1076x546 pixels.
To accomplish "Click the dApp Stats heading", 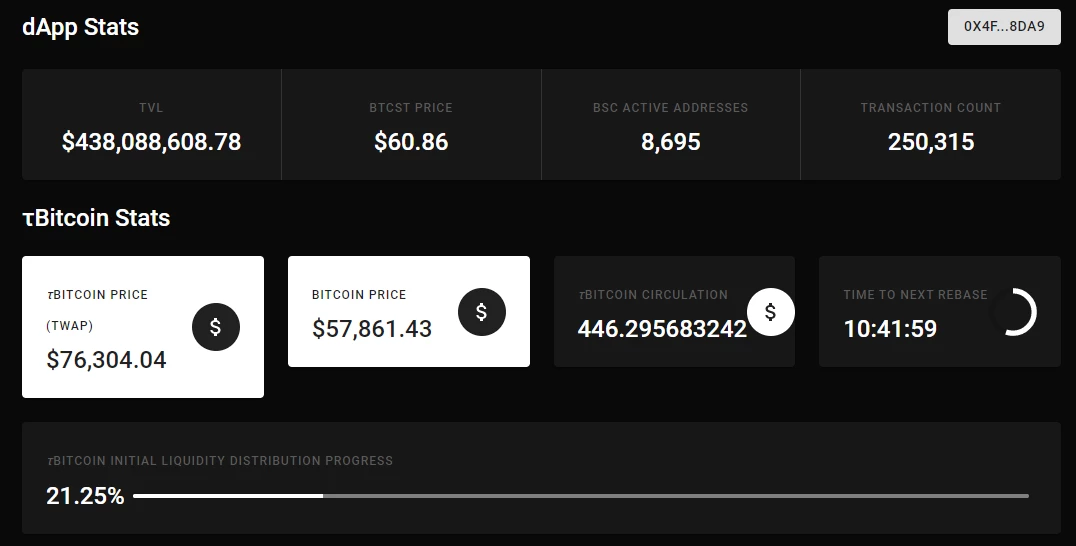I will click(x=80, y=27).
